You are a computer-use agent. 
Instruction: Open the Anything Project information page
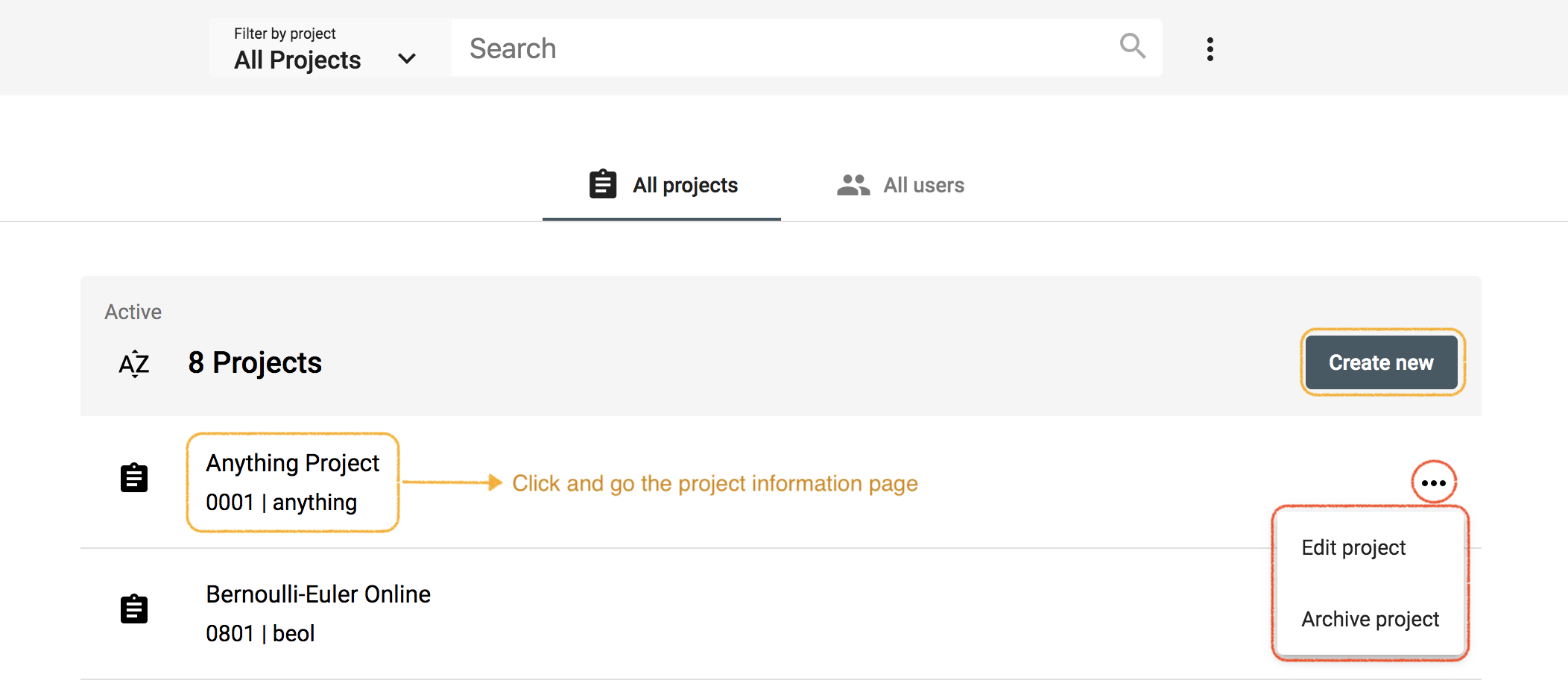click(x=292, y=462)
